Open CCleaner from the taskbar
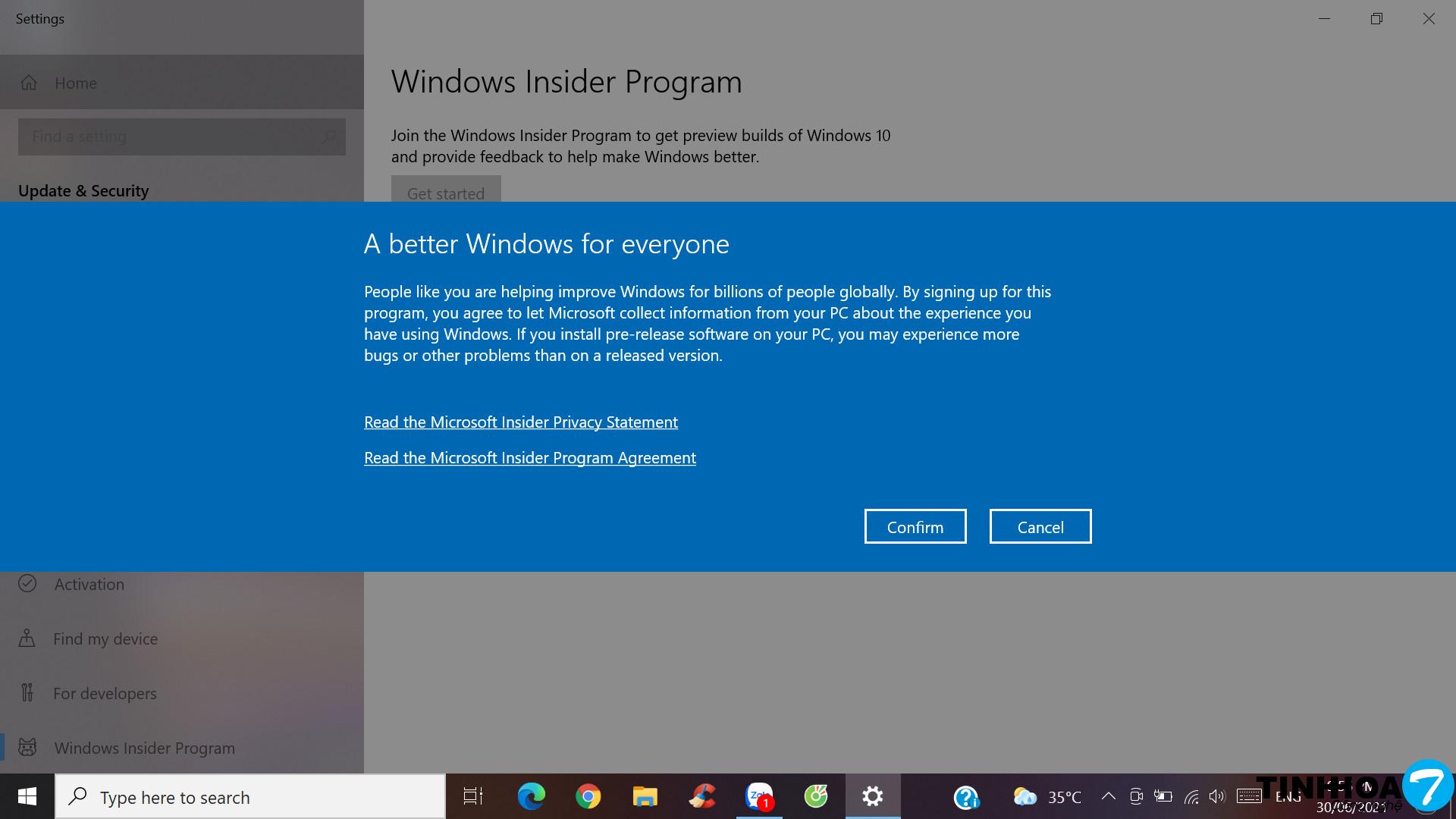Viewport: 1456px width, 819px height. tap(702, 796)
